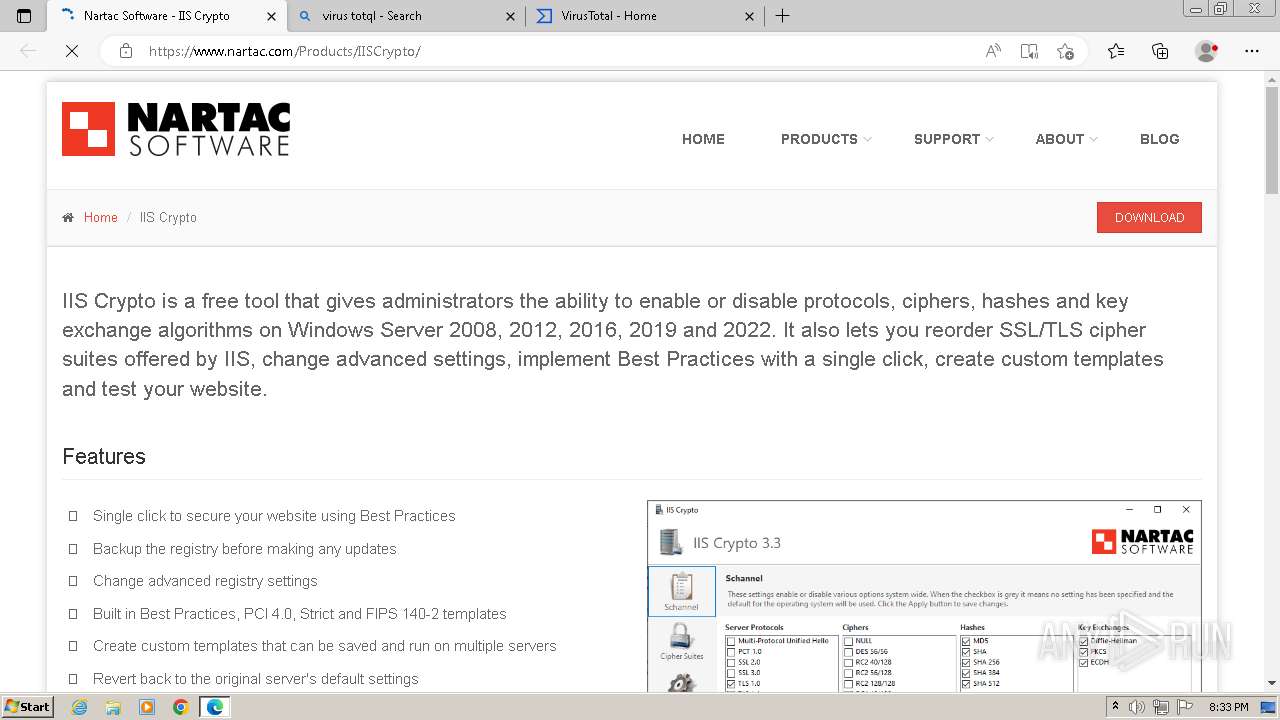Open the IIS Crypto 3.3 screenshot image

click(924, 596)
